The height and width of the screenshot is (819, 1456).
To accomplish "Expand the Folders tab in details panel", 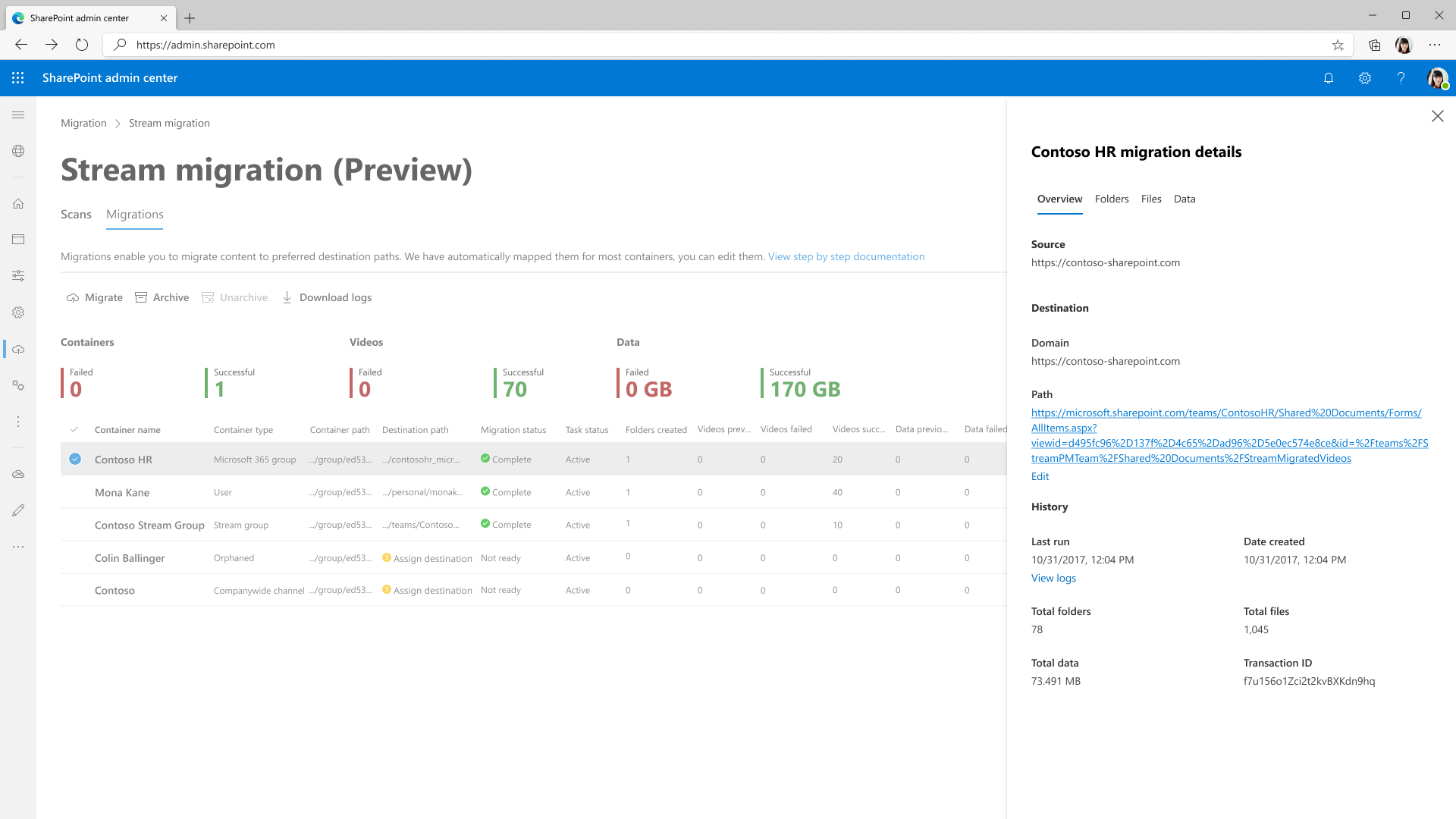I will pyautogui.click(x=1112, y=198).
